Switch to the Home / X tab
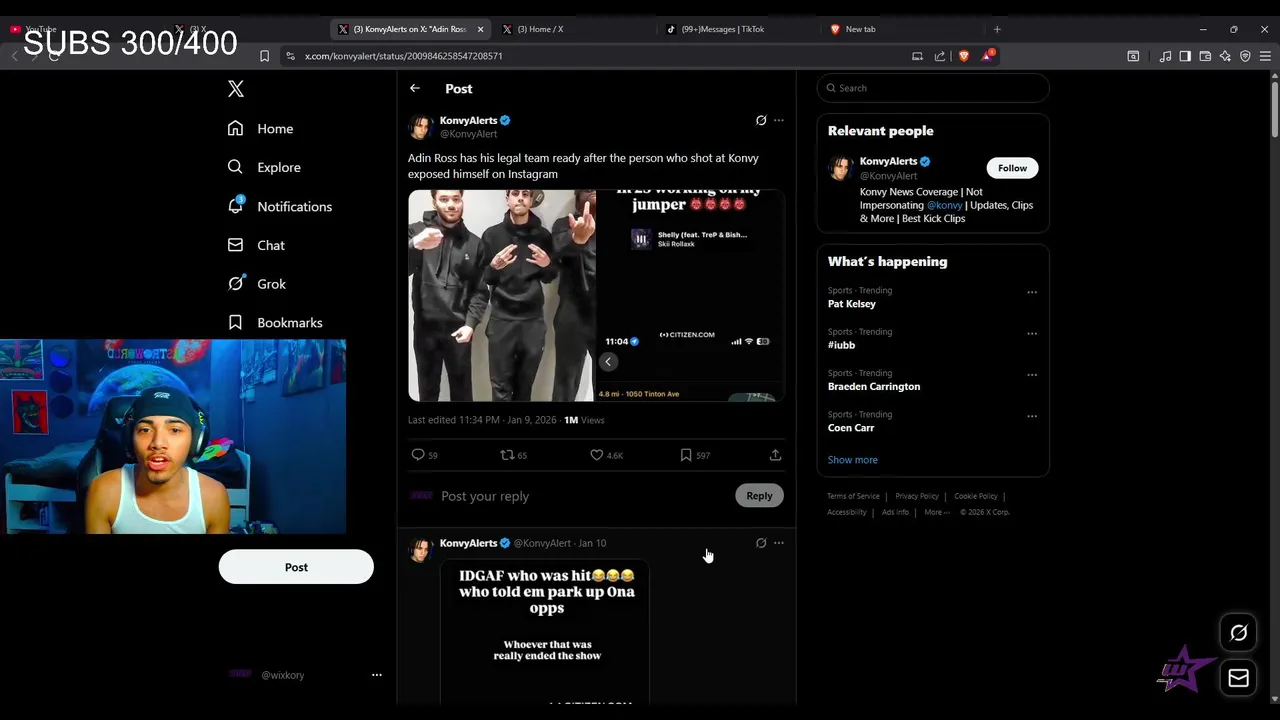Image resolution: width=1280 pixels, height=720 pixels. (541, 29)
